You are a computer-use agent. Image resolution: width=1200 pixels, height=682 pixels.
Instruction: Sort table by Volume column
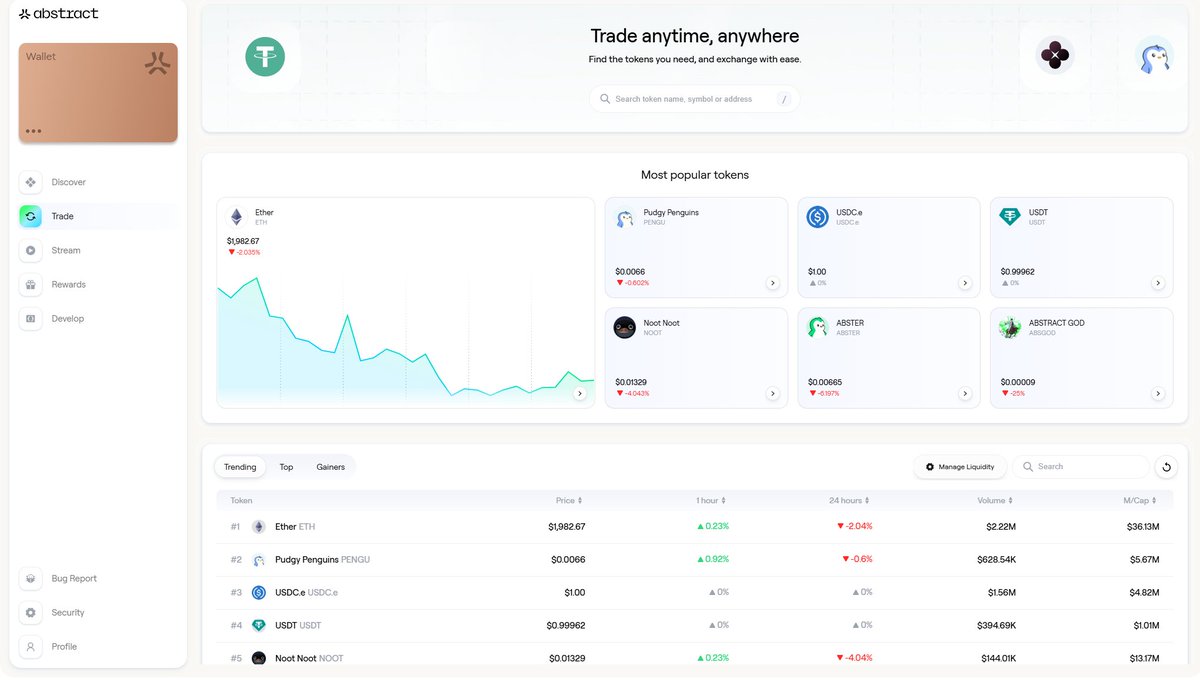point(996,500)
